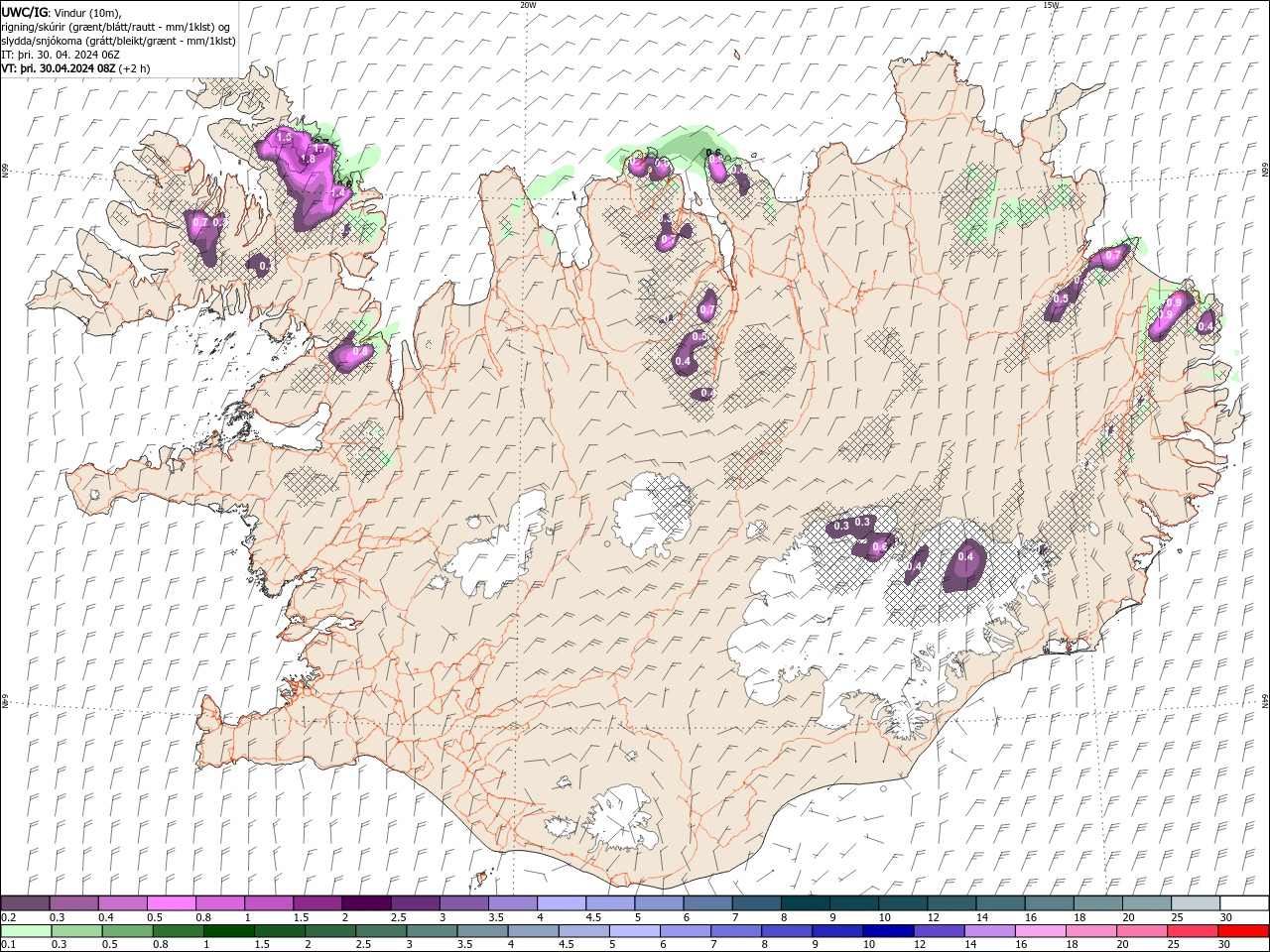This screenshot has height=952, width=1270.
Task: Select upper legend swatch starting at 3.5
Action: coord(513,903)
